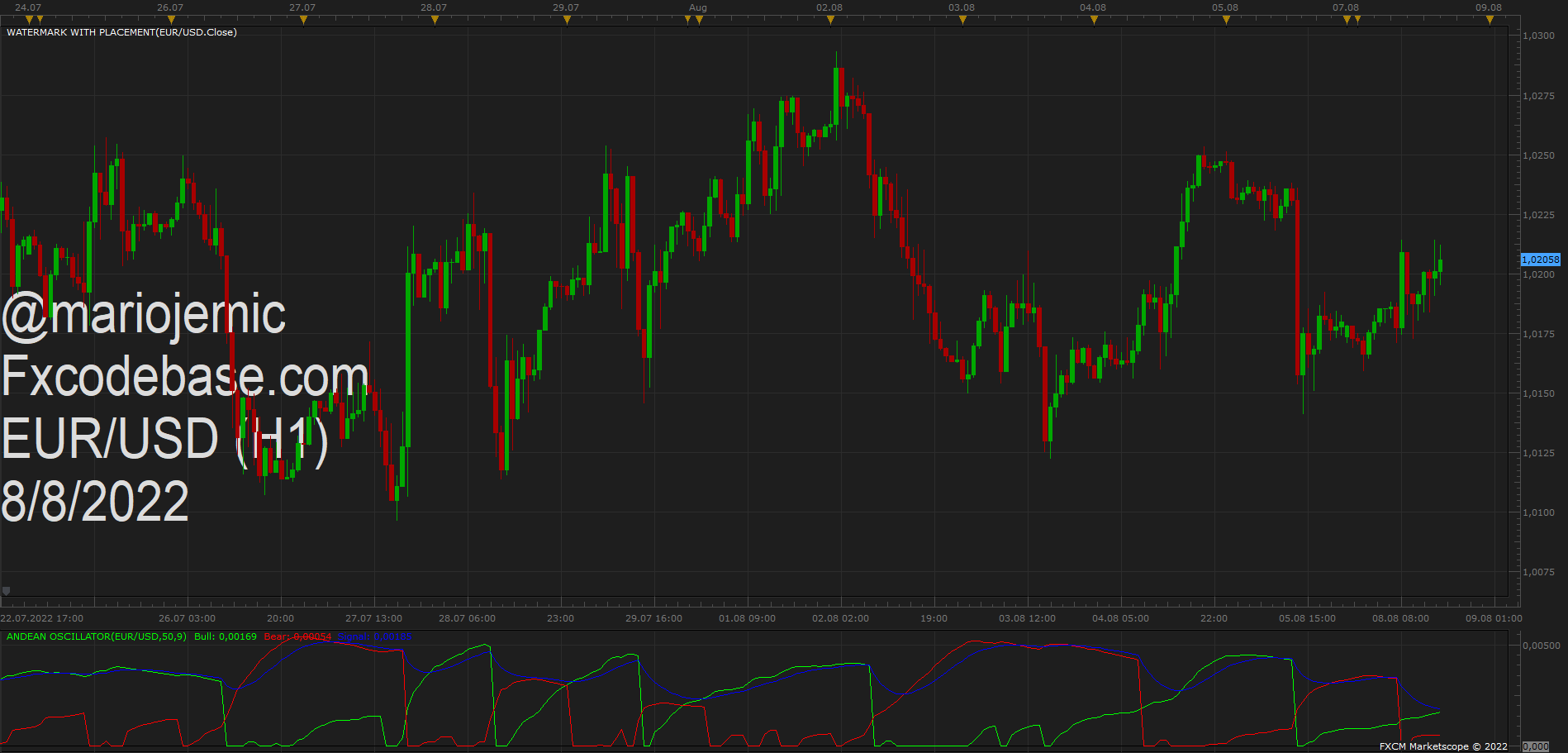1568x753 pixels.
Task: Click the small shield icon at chart corner
Action: coord(7,591)
